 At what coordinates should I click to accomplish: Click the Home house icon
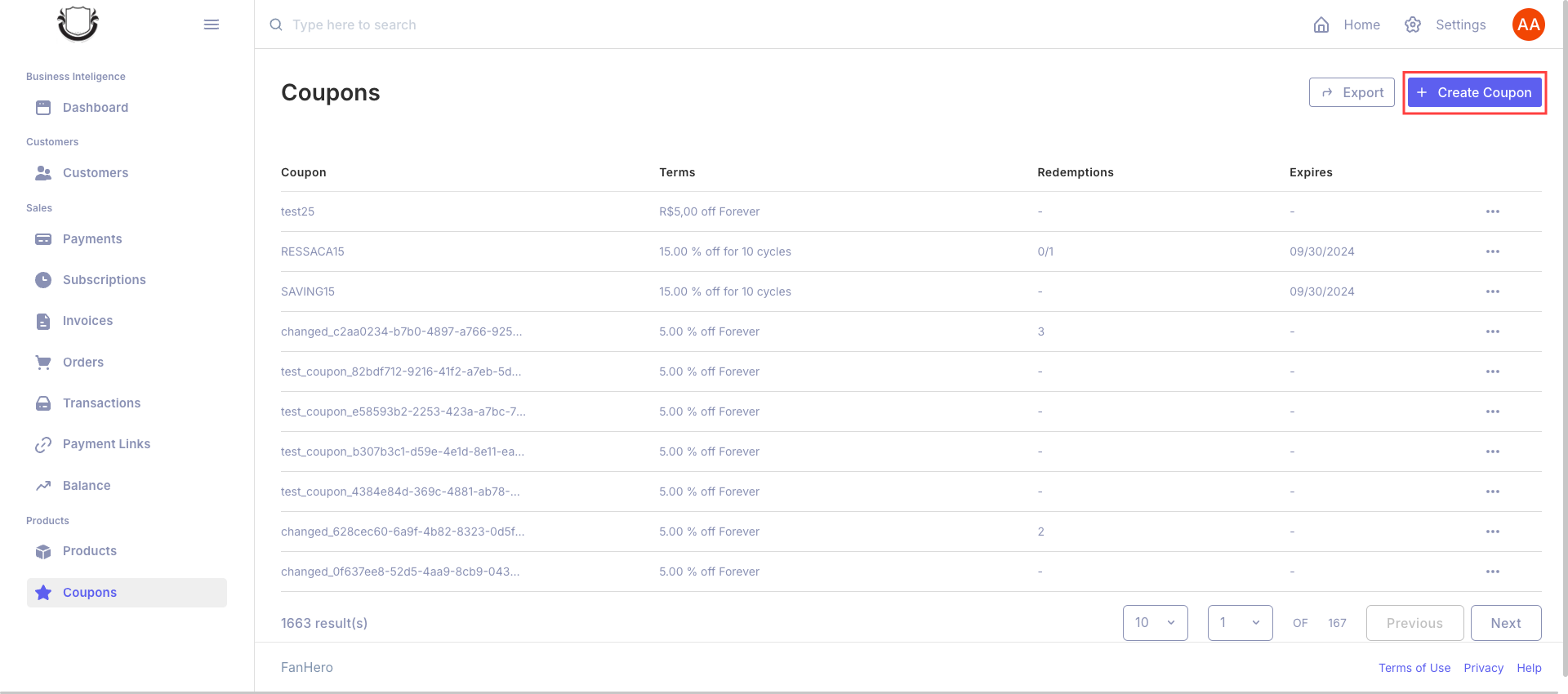pyautogui.click(x=1321, y=24)
